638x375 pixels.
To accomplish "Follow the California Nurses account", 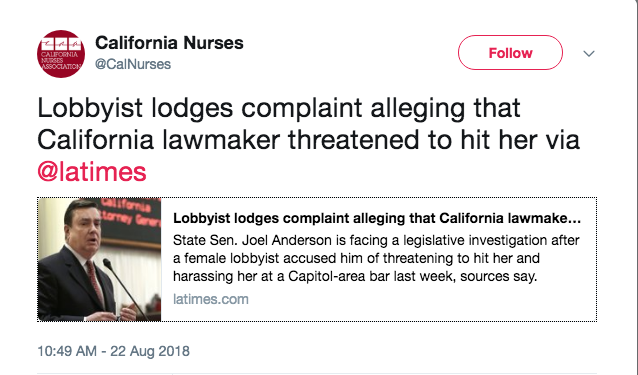I will click(510, 52).
